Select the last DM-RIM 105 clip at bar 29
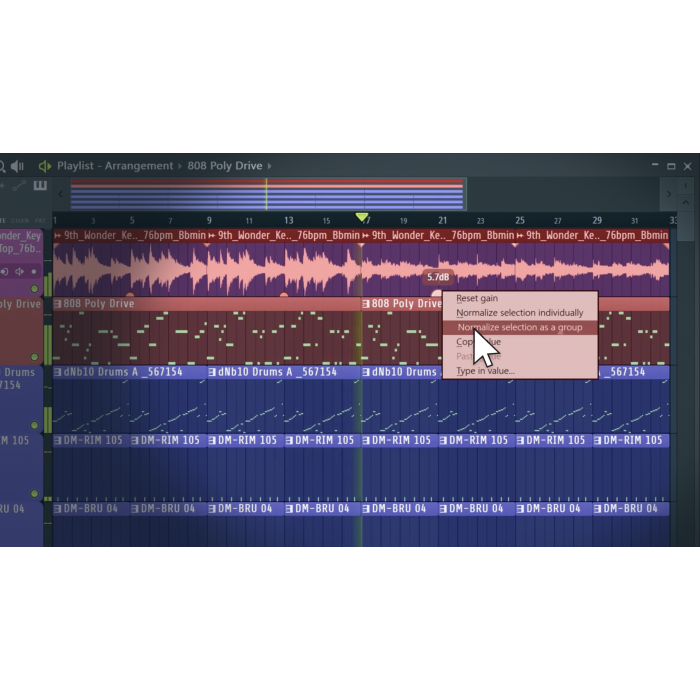Viewport: 700px width, 700px height. tap(631, 440)
